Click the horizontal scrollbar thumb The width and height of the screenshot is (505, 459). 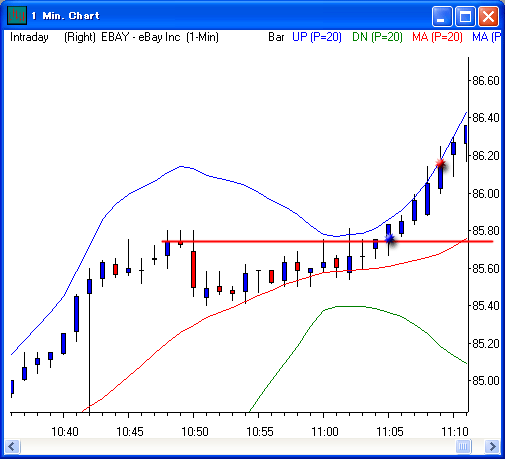463,446
